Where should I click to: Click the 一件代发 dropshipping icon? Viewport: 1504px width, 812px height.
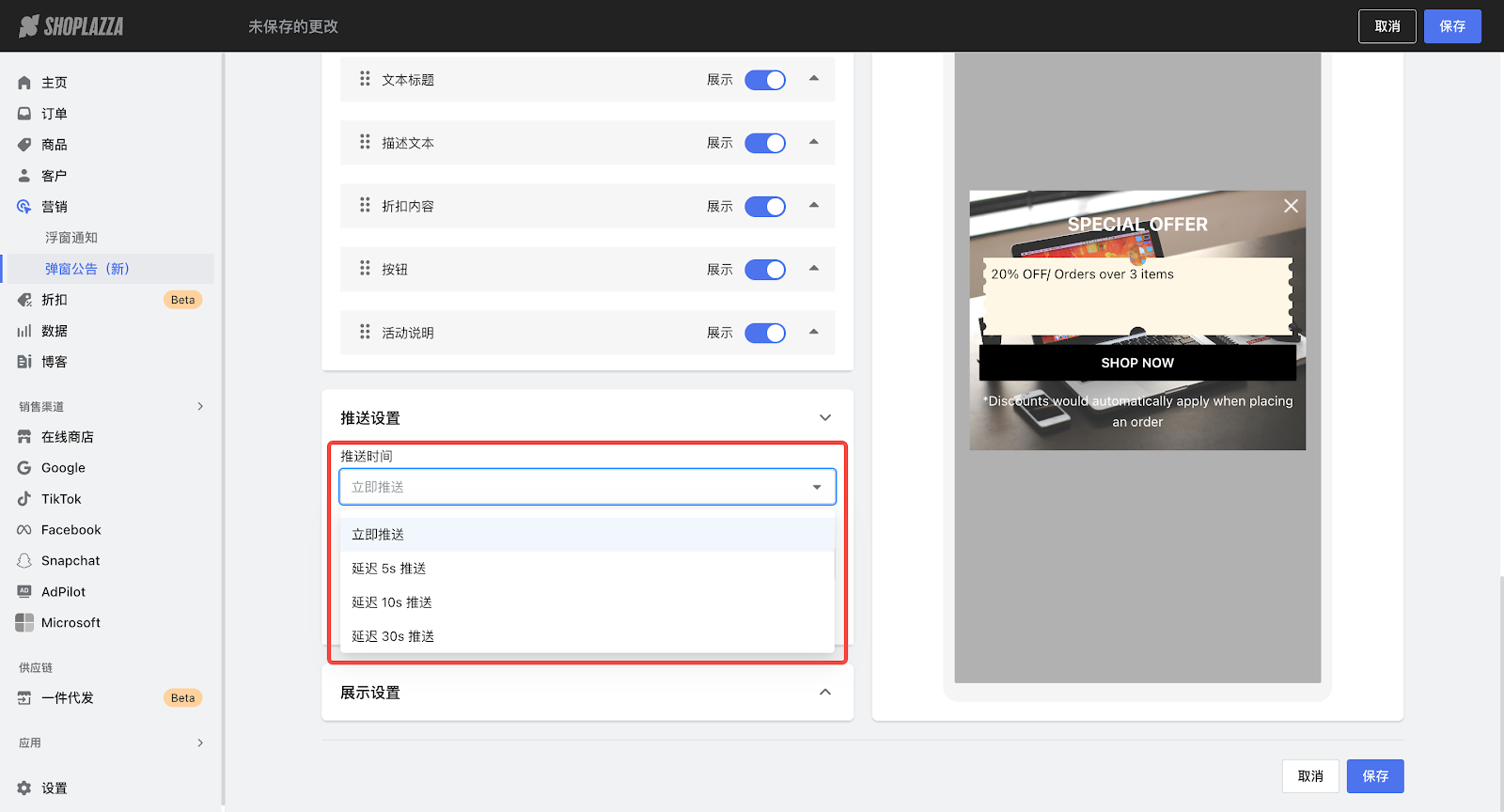24,698
